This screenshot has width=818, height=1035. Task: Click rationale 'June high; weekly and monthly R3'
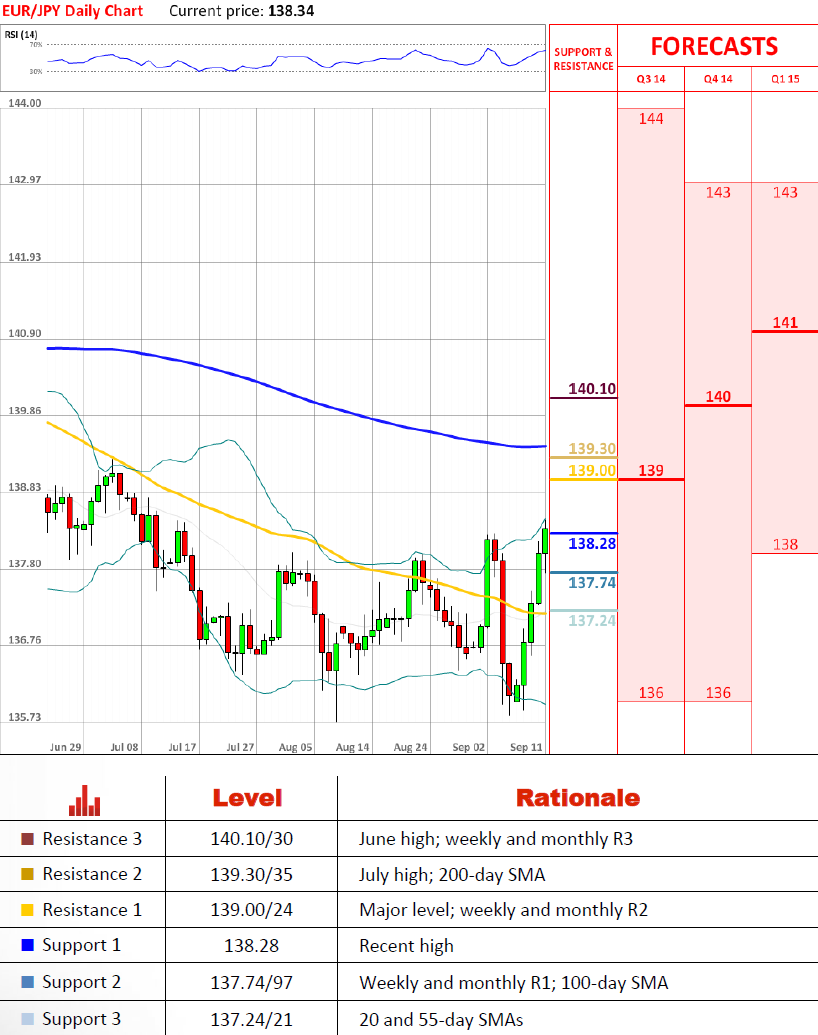point(496,839)
